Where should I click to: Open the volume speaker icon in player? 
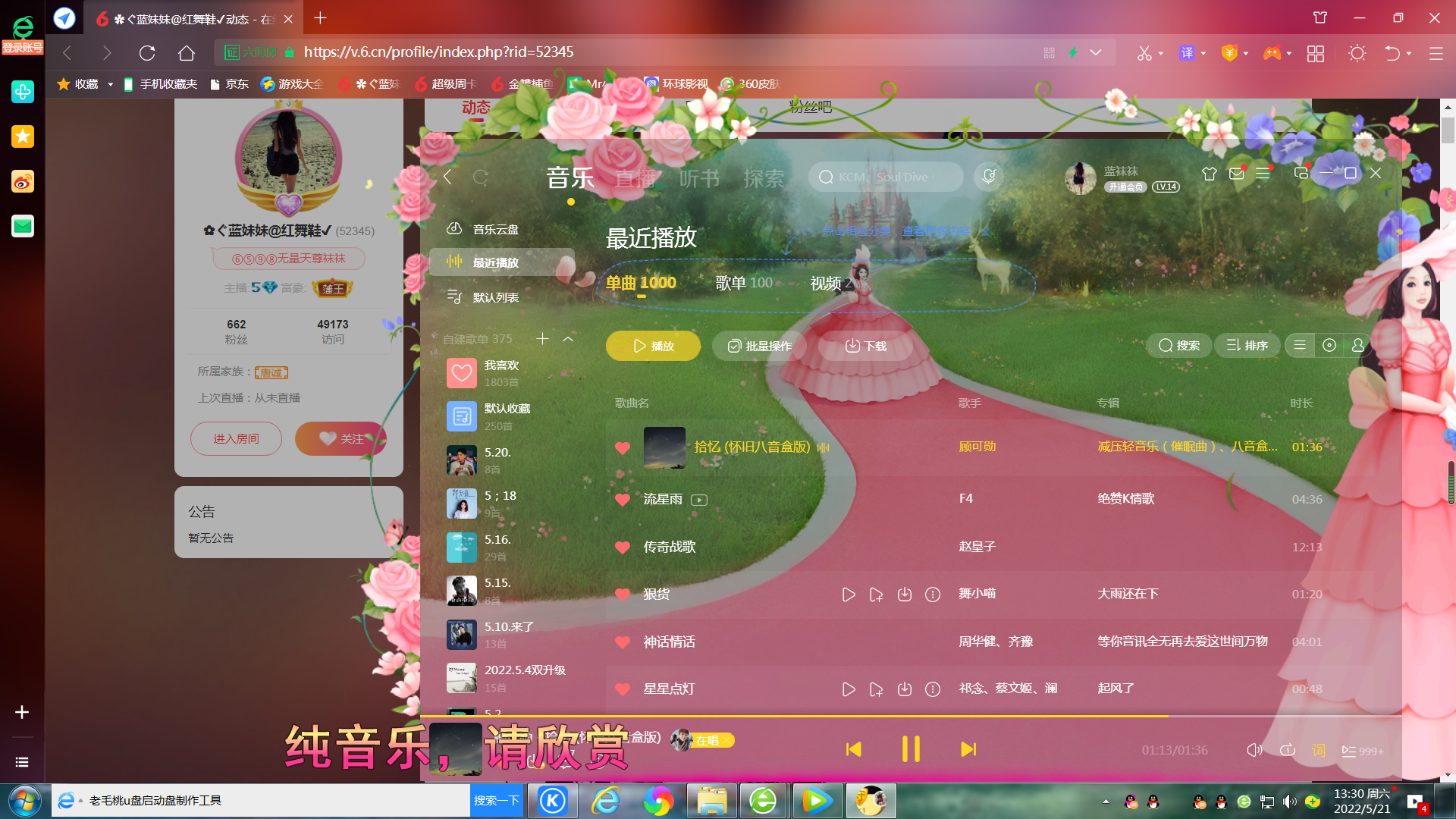click(x=1254, y=750)
